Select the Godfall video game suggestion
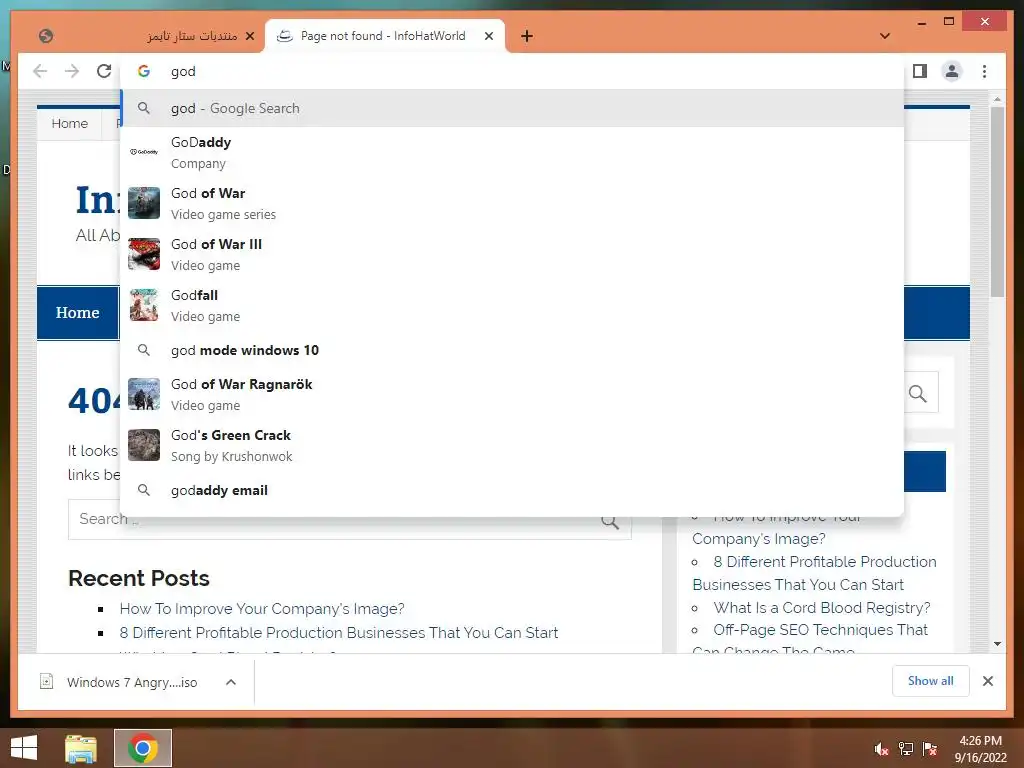Image resolution: width=1024 pixels, height=768 pixels. pyautogui.click(x=512, y=305)
